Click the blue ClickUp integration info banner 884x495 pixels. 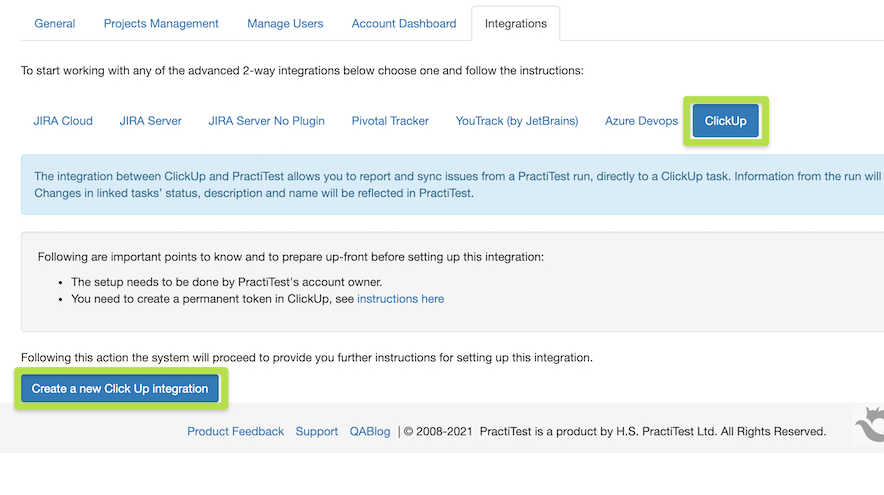point(450,185)
